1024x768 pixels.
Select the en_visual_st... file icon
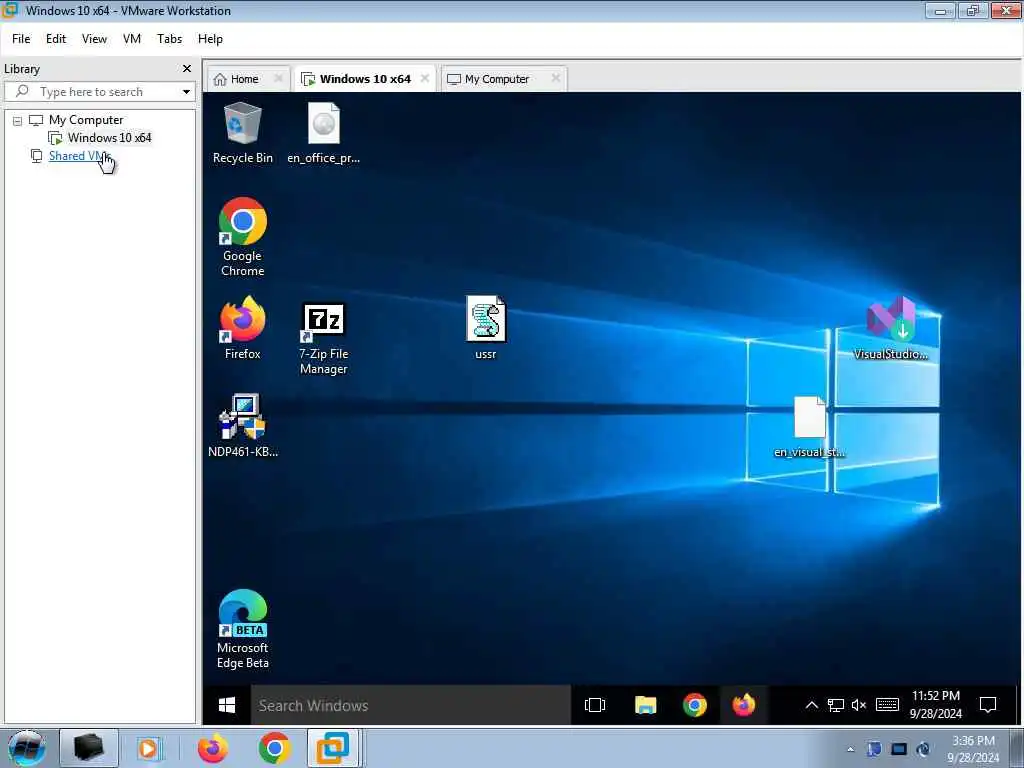[x=809, y=427]
